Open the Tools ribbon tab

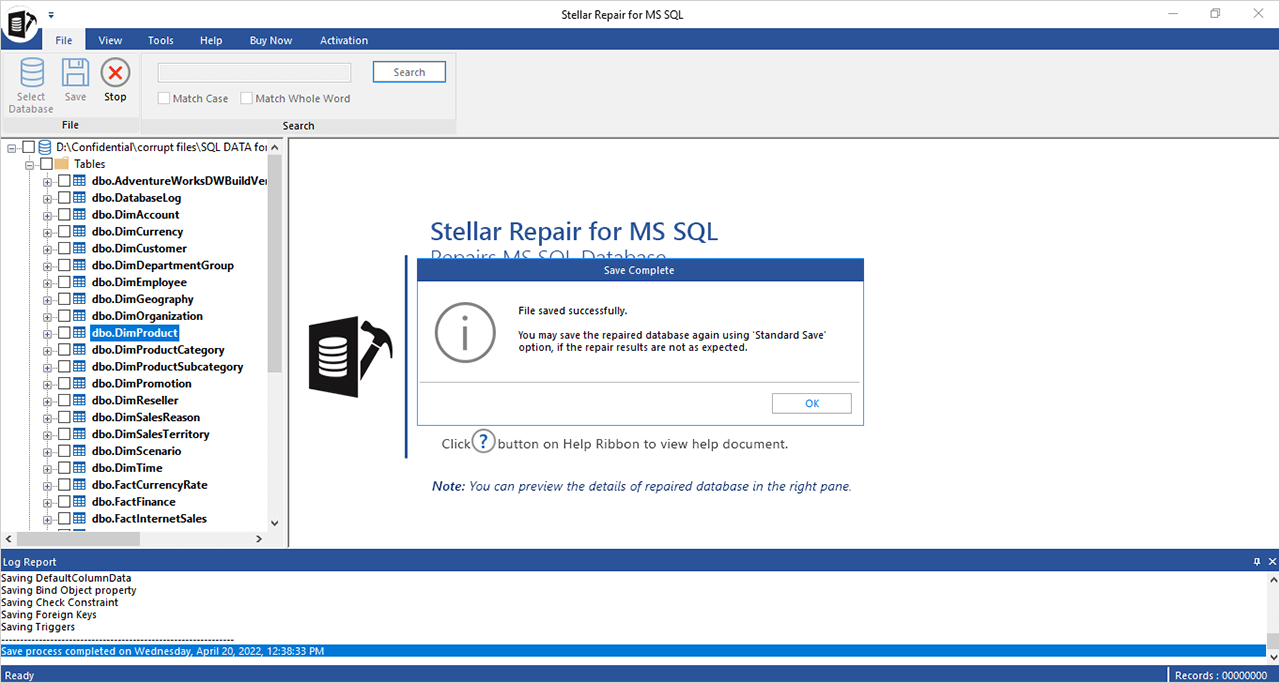161,40
